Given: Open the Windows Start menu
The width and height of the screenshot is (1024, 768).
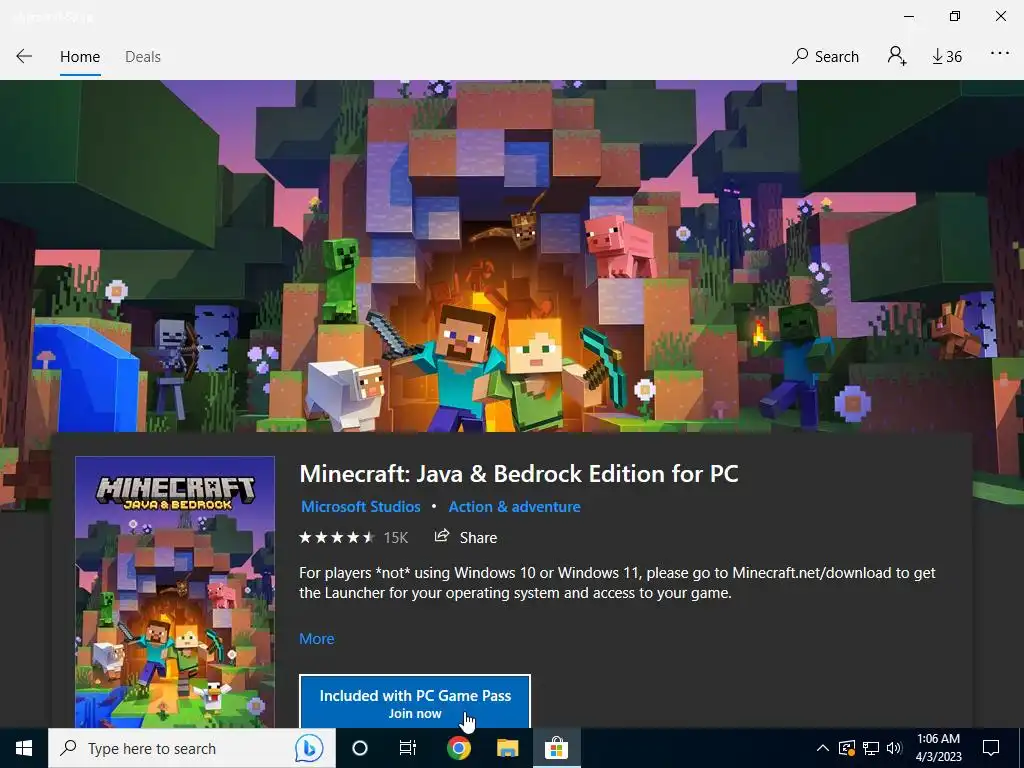Looking at the screenshot, I should click(24, 748).
